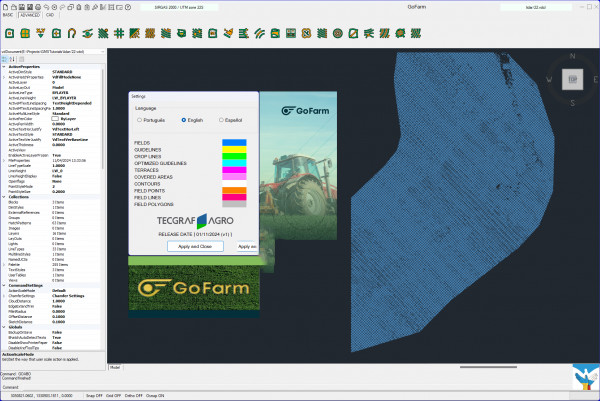
Task: Select the Model layout tab
Action: pos(115,367)
